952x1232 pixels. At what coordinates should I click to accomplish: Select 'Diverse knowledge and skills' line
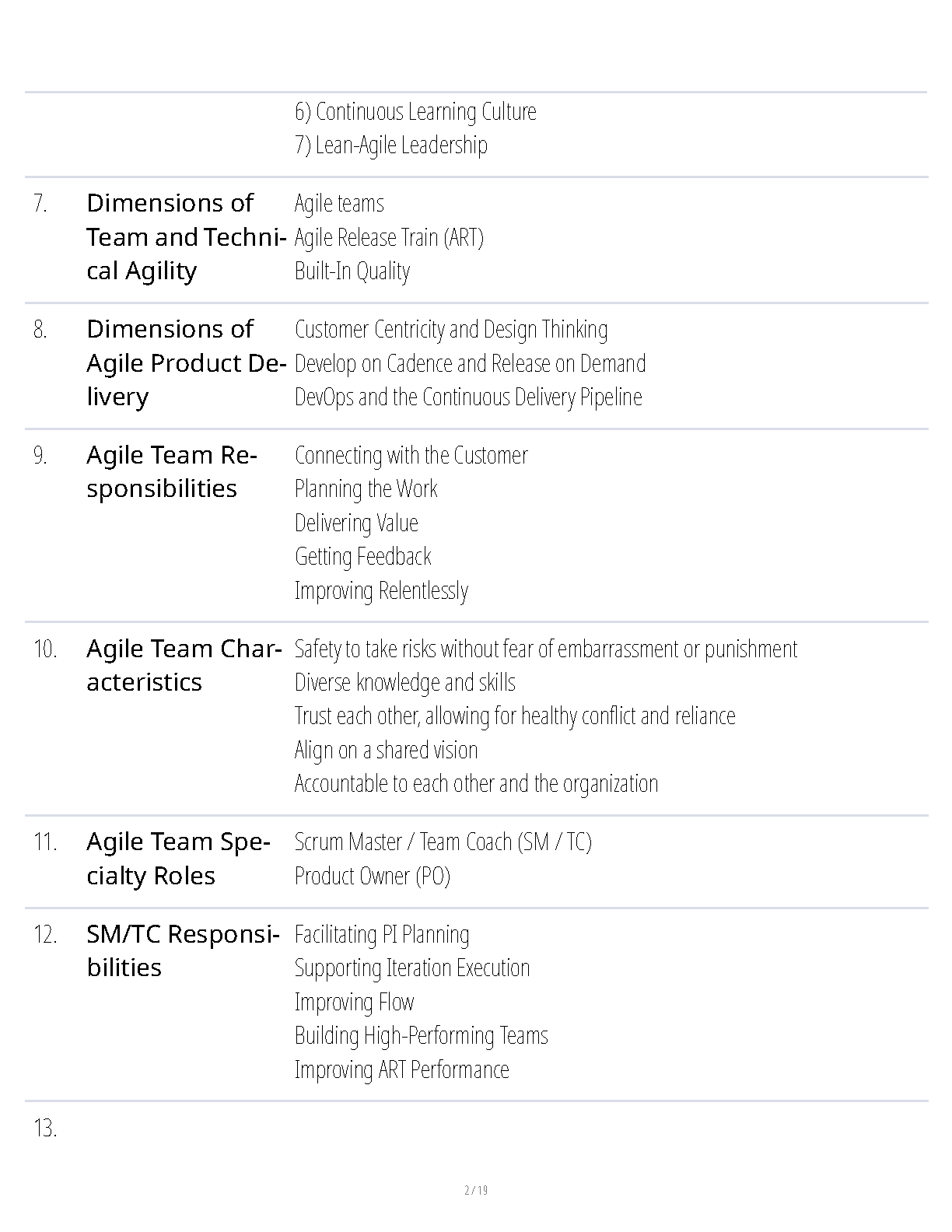tap(404, 682)
